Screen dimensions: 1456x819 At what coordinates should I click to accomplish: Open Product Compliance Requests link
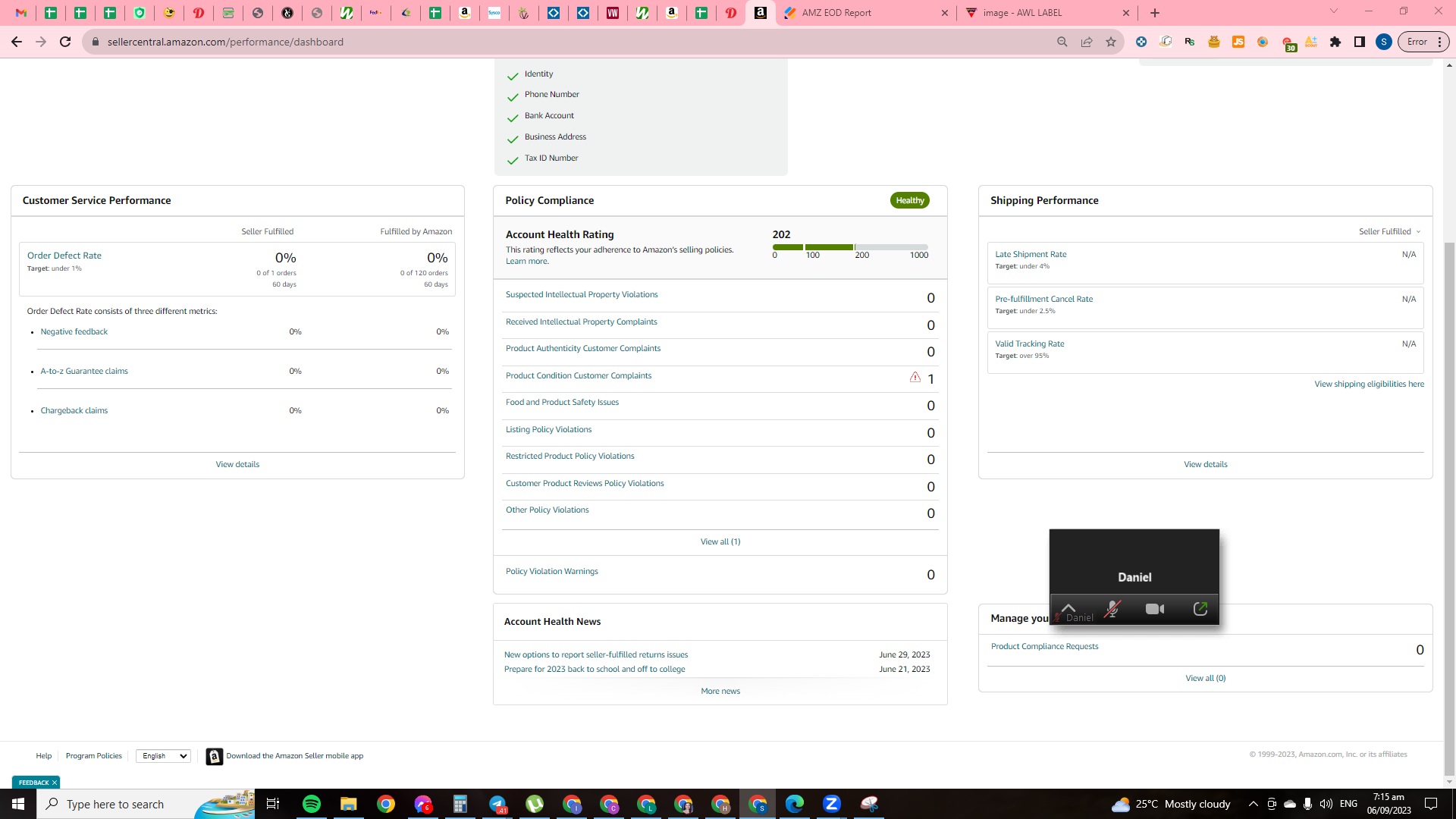coord(1045,647)
